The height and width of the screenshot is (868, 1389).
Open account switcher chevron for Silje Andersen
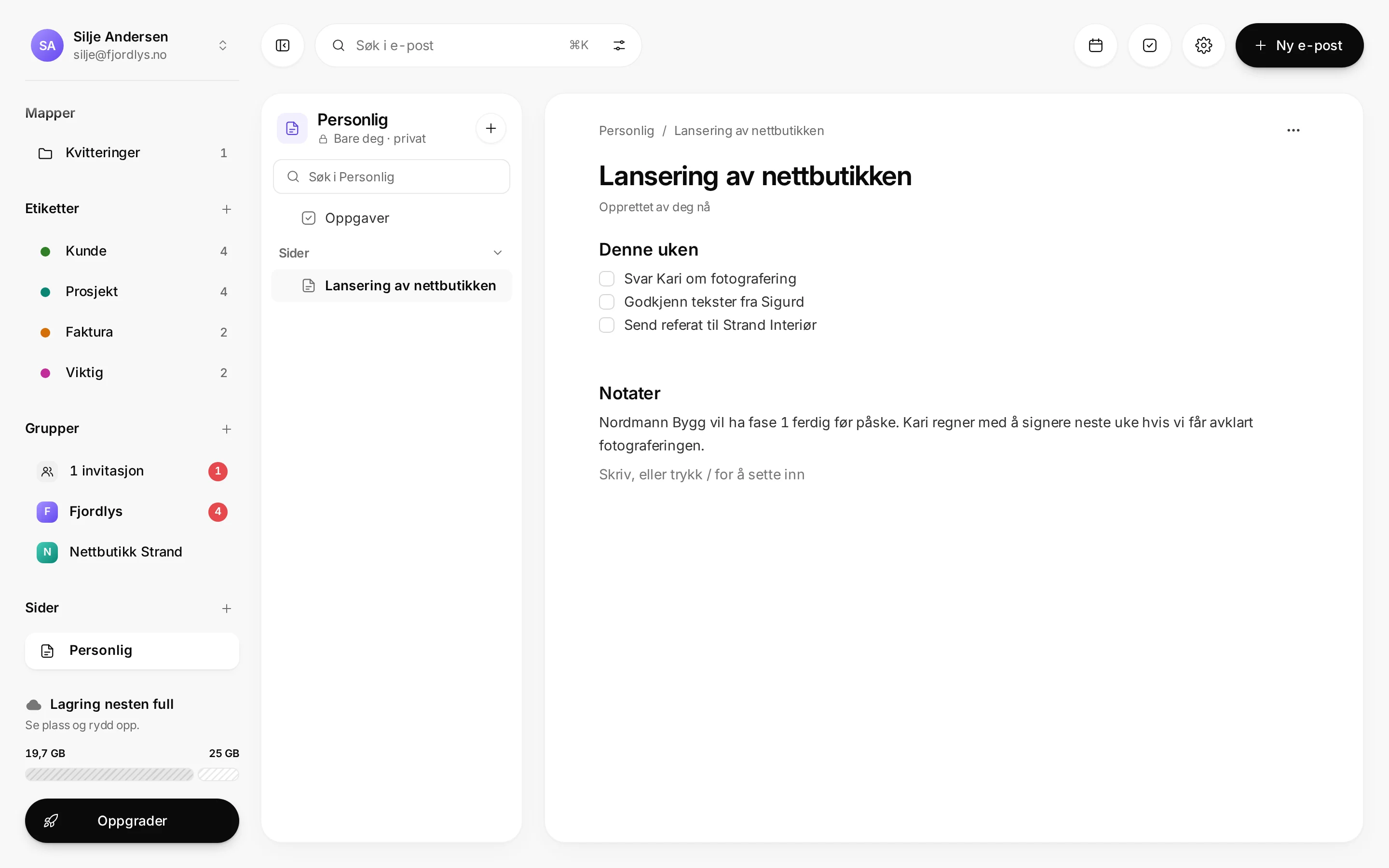pyautogui.click(x=223, y=45)
